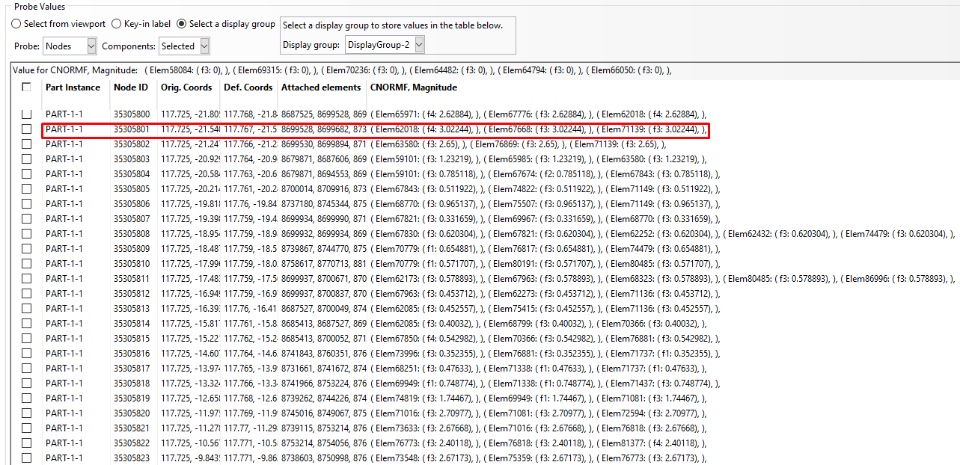Select Node ID cell 35305804

click(132, 174)
